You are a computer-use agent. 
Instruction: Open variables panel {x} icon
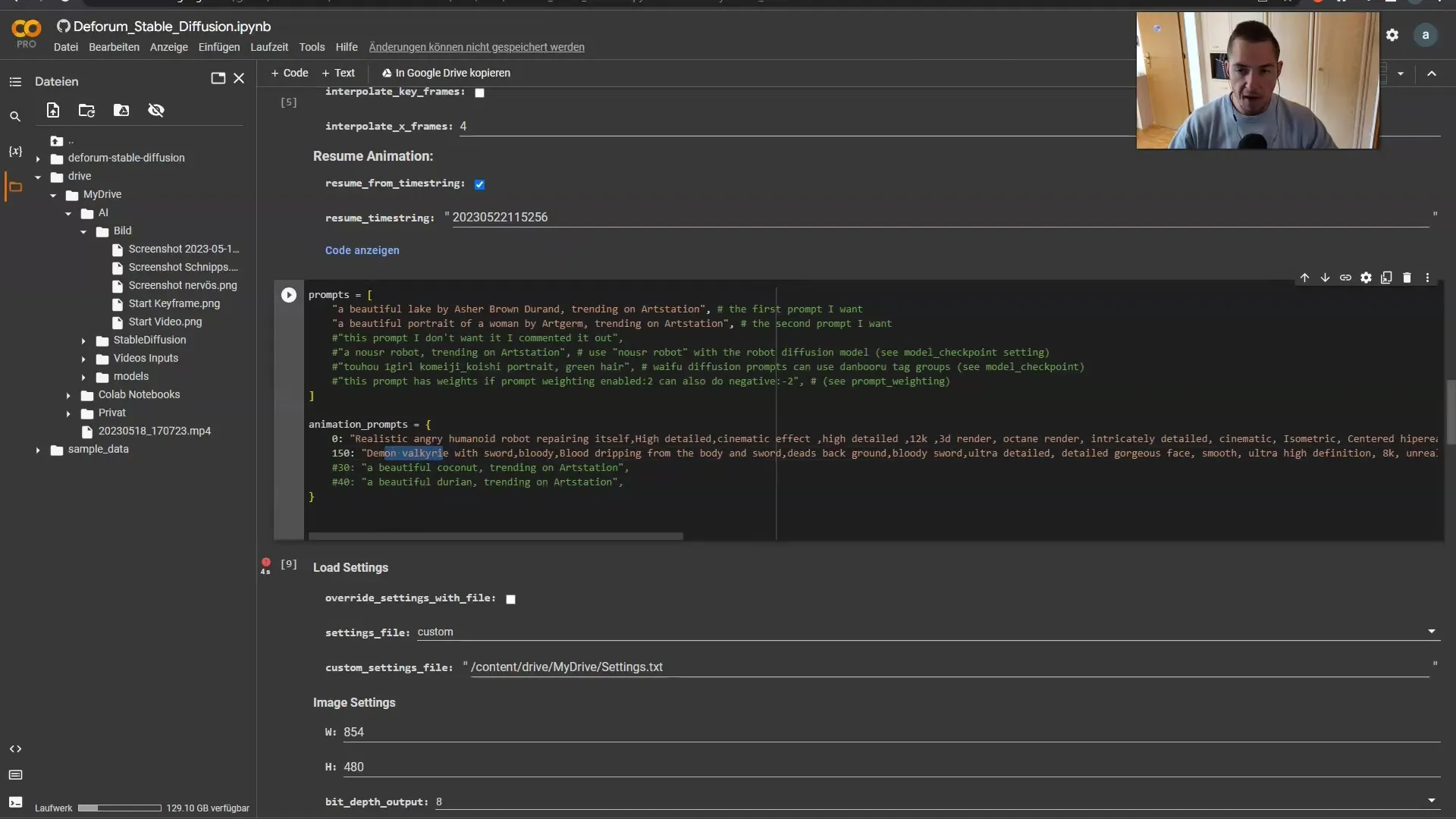[x=15, y=151]
